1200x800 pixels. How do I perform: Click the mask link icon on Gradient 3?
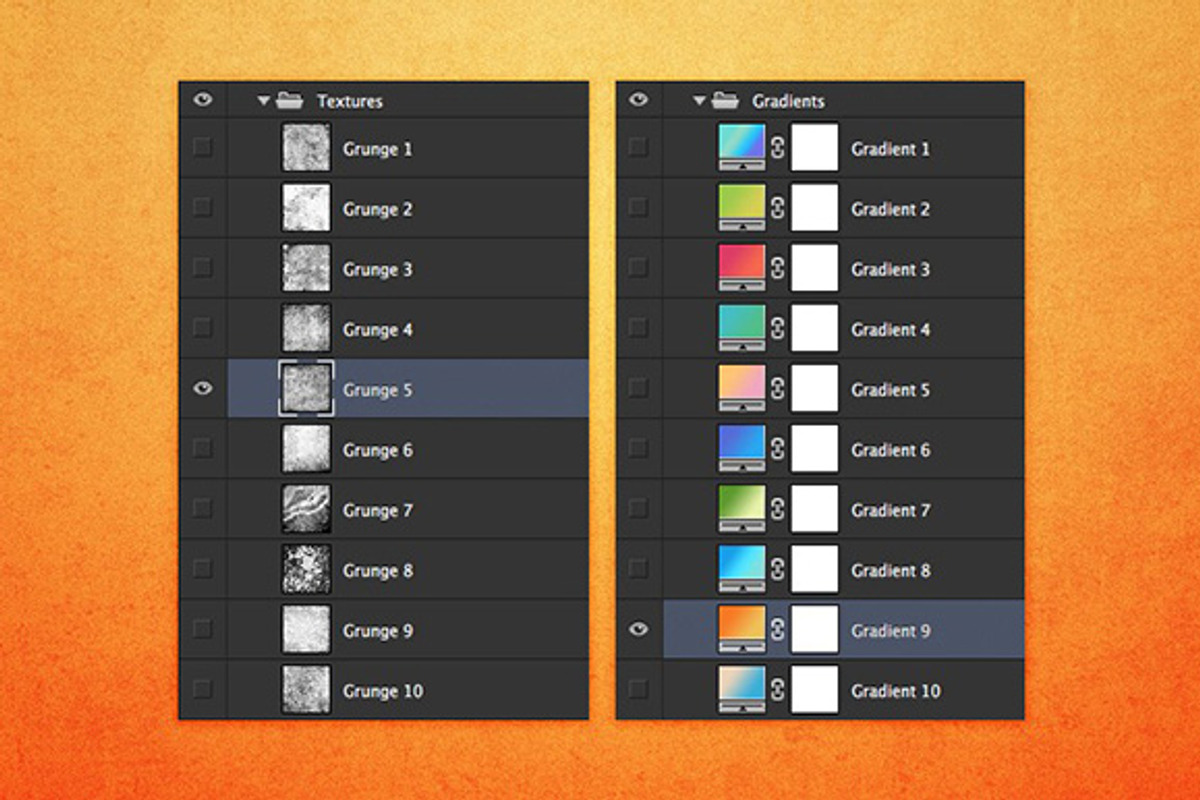point(778,269)
